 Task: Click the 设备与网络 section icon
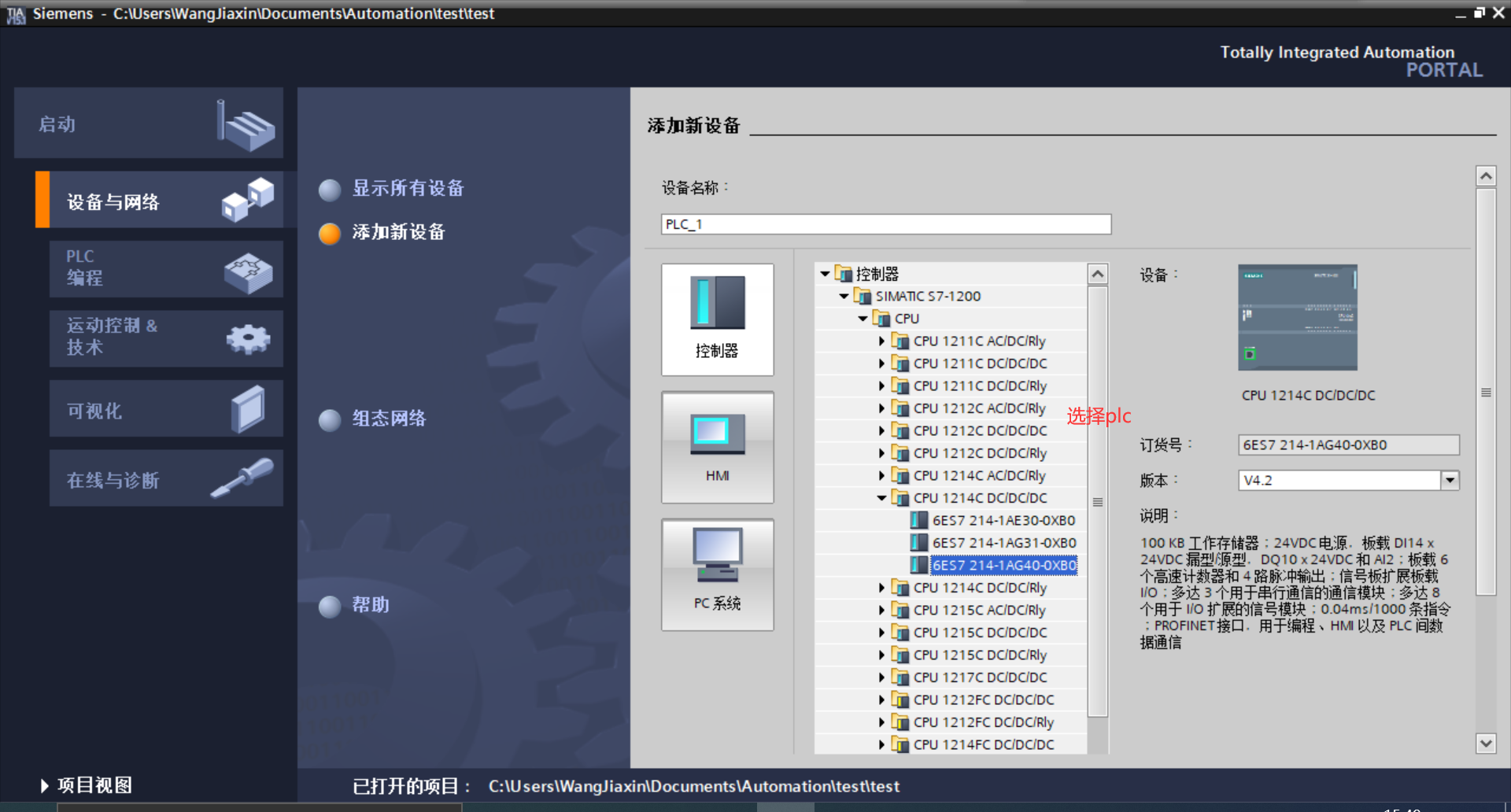249,199
